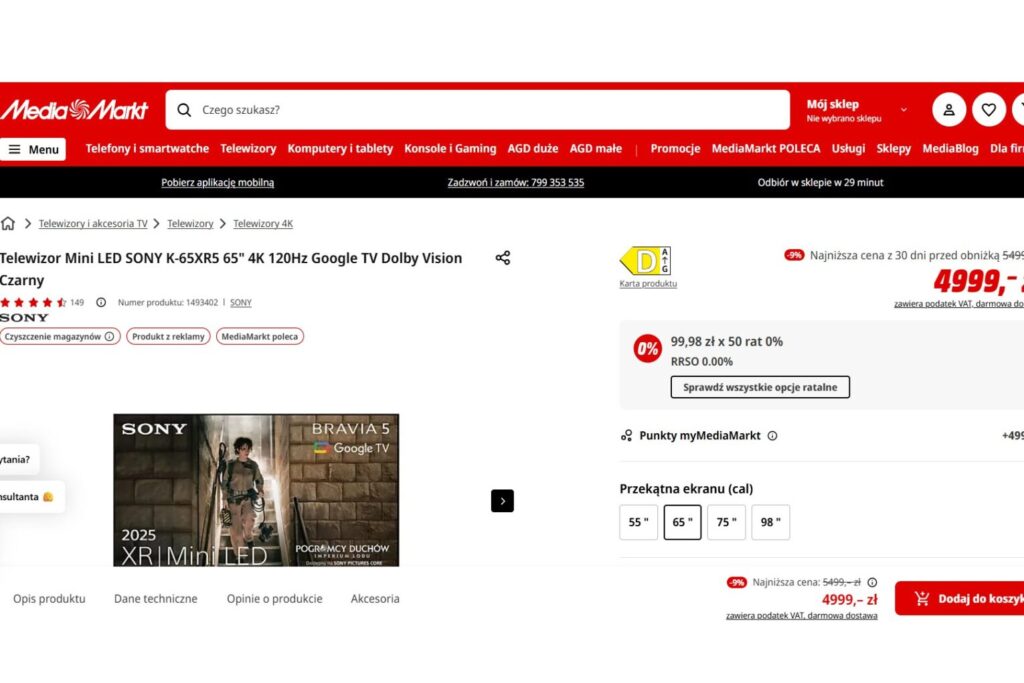
Task: Open Sklepy in navigation bar
Action: [893, 149]
